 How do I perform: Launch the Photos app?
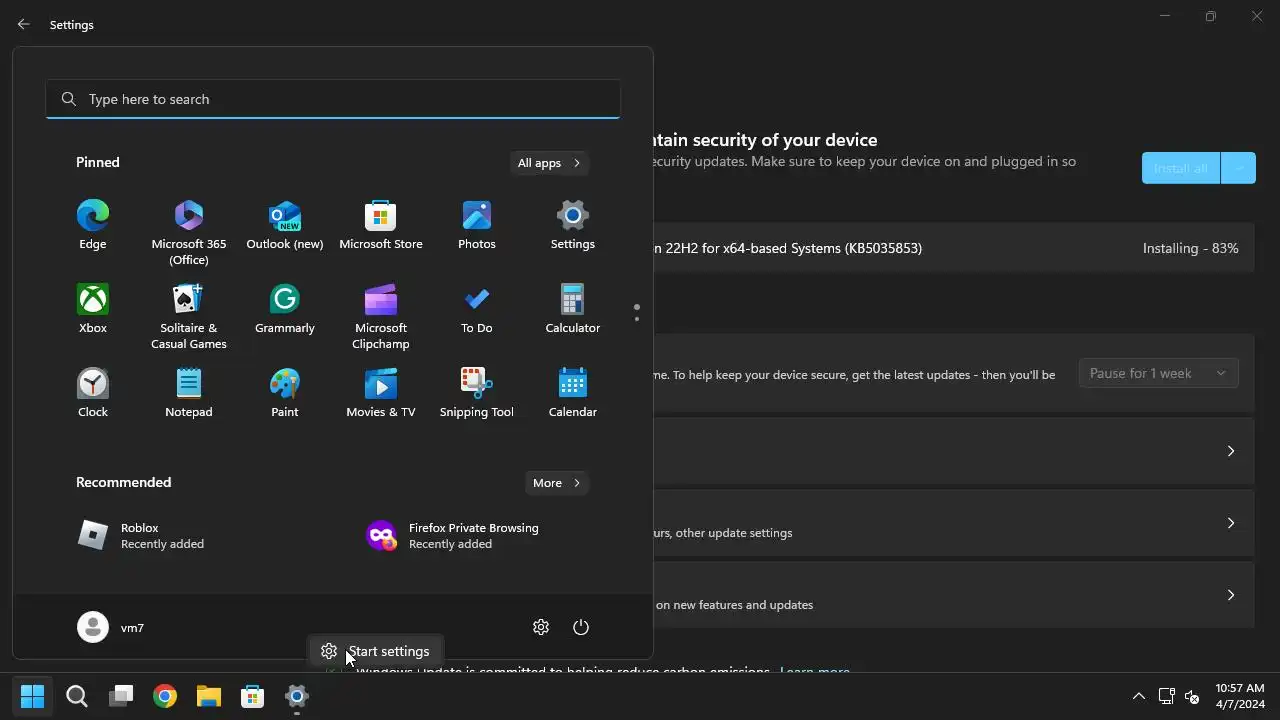click(477, 225)
